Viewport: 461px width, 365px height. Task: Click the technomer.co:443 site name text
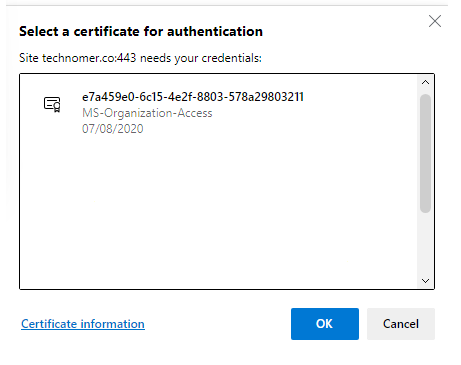[89, 58]
